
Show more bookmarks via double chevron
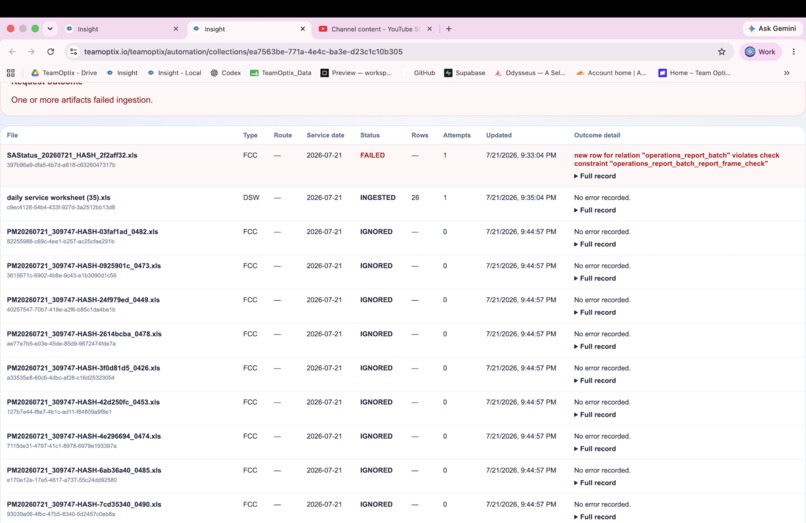point(786,73)
